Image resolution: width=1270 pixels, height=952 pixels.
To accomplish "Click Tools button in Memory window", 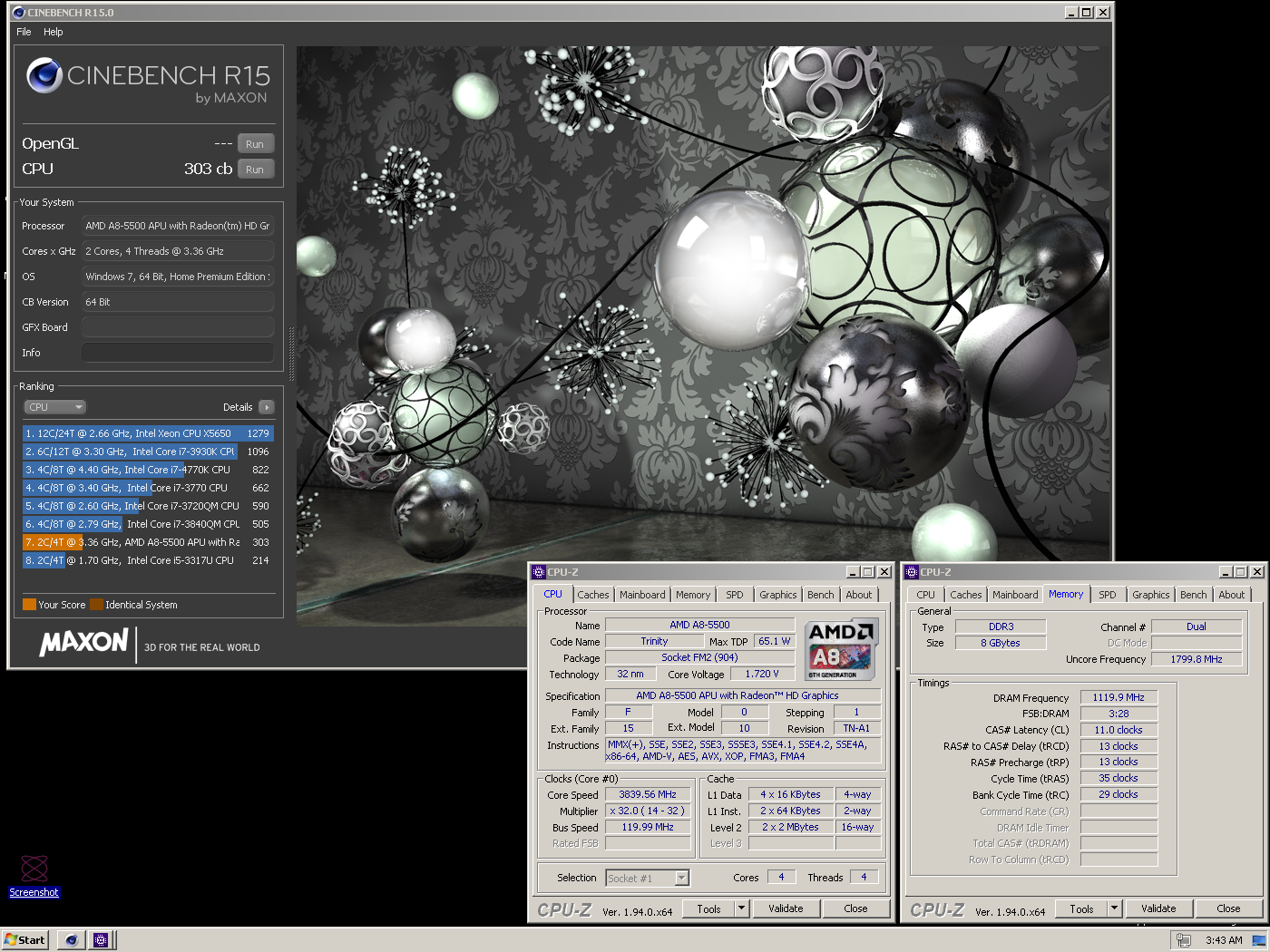I will pyautogui.click(x=1082, y=908).
